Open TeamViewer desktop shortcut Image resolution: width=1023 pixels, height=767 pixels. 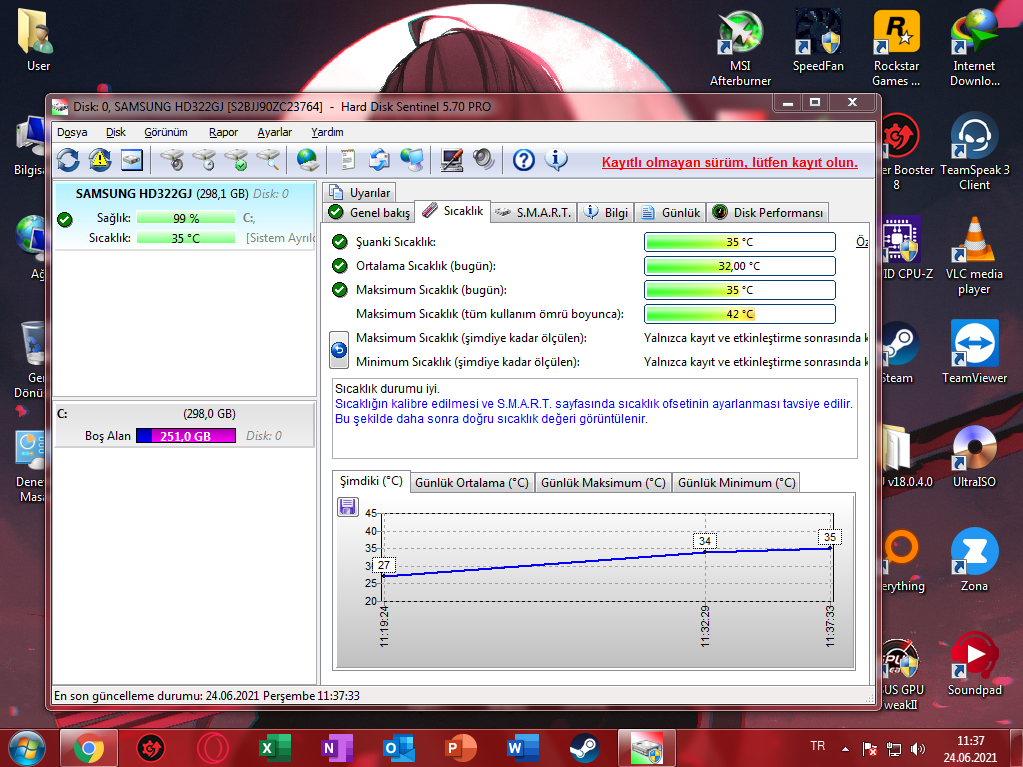[x=974, y=352]
